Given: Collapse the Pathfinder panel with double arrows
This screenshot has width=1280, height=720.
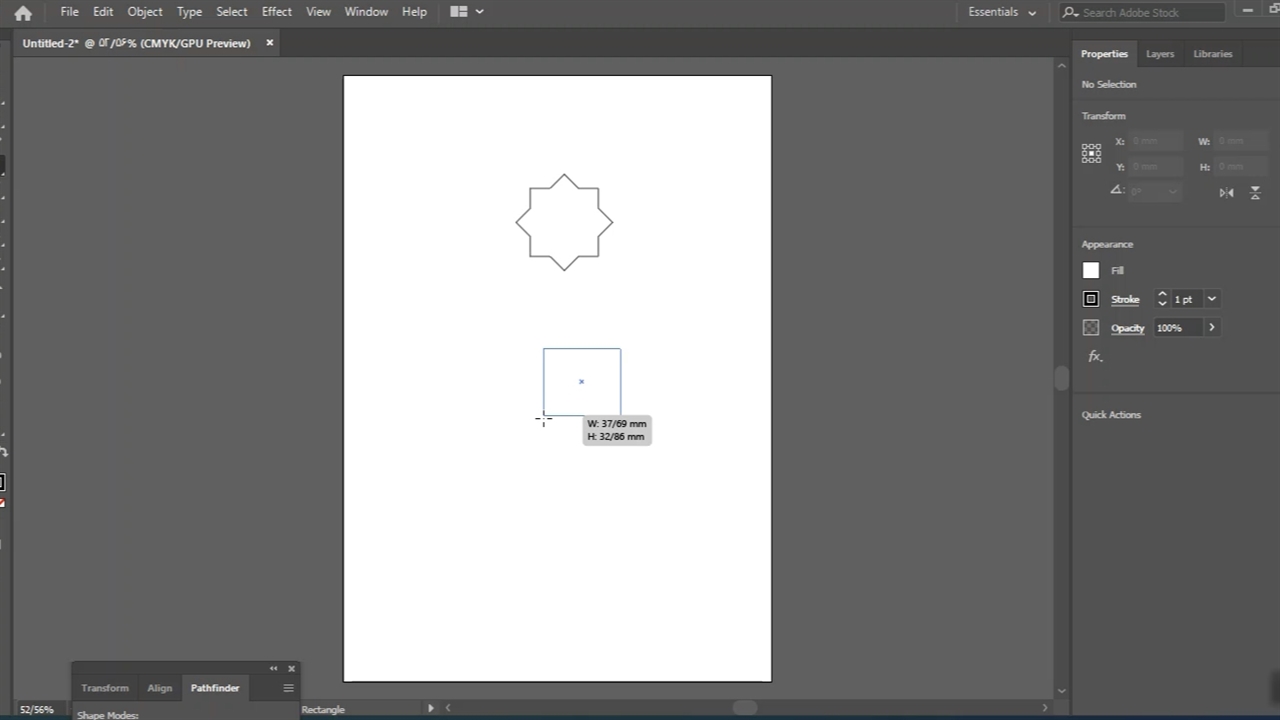Looking at the screenshot, I should click(x=273, y=668).
